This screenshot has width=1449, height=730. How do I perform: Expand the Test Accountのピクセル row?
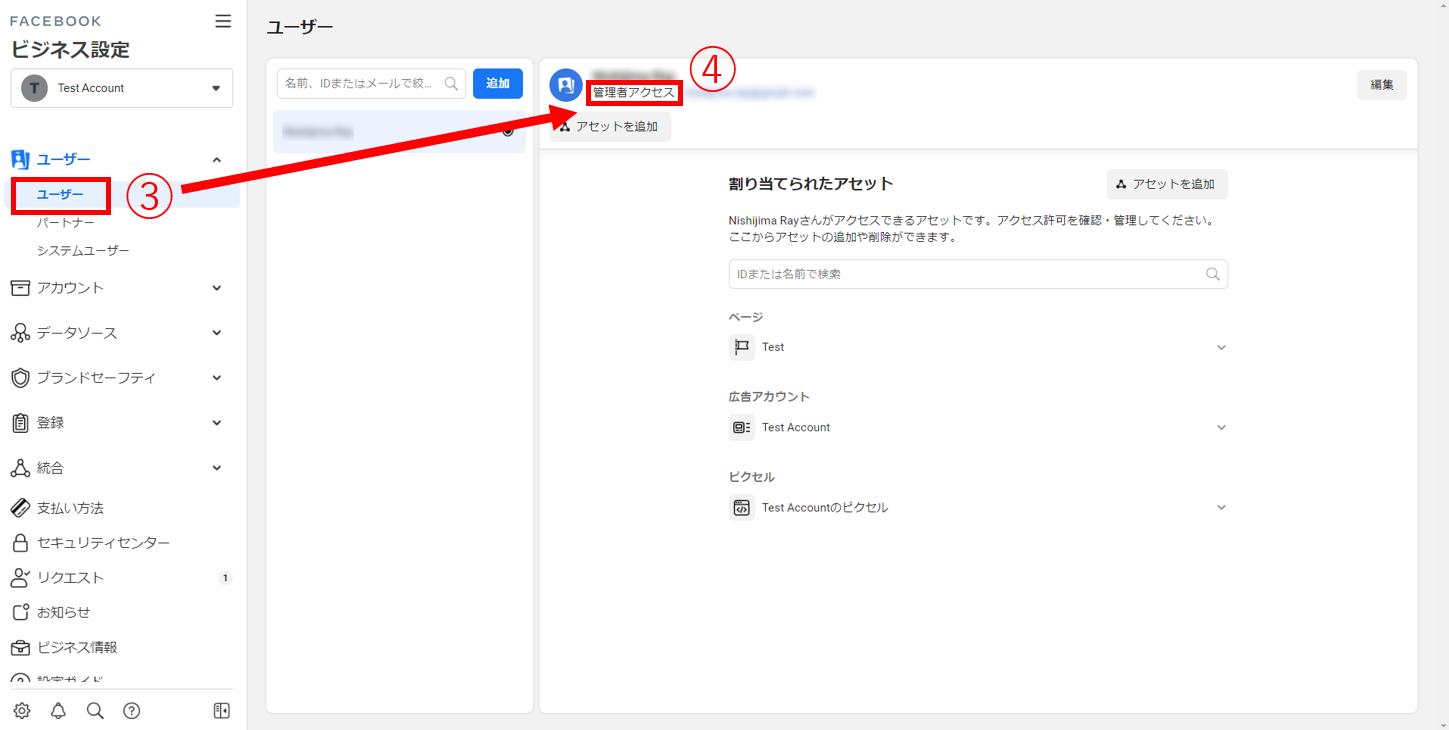pyautogui.click(x=1220, y=507)
